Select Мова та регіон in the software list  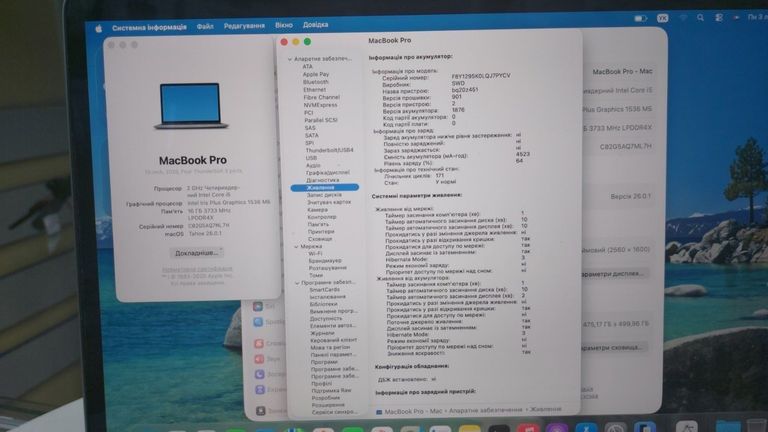pos(331,348)
